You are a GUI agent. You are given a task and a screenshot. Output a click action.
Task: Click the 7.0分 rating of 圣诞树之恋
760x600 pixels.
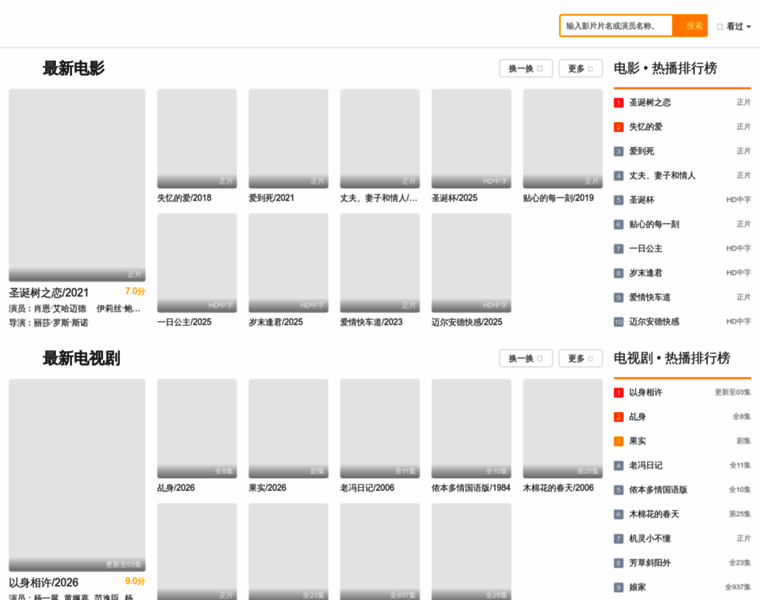coord(135,291)
